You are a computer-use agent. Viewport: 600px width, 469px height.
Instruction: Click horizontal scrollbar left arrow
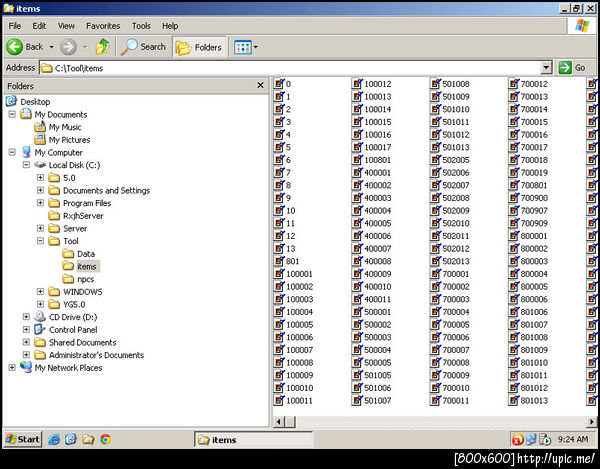279,422
